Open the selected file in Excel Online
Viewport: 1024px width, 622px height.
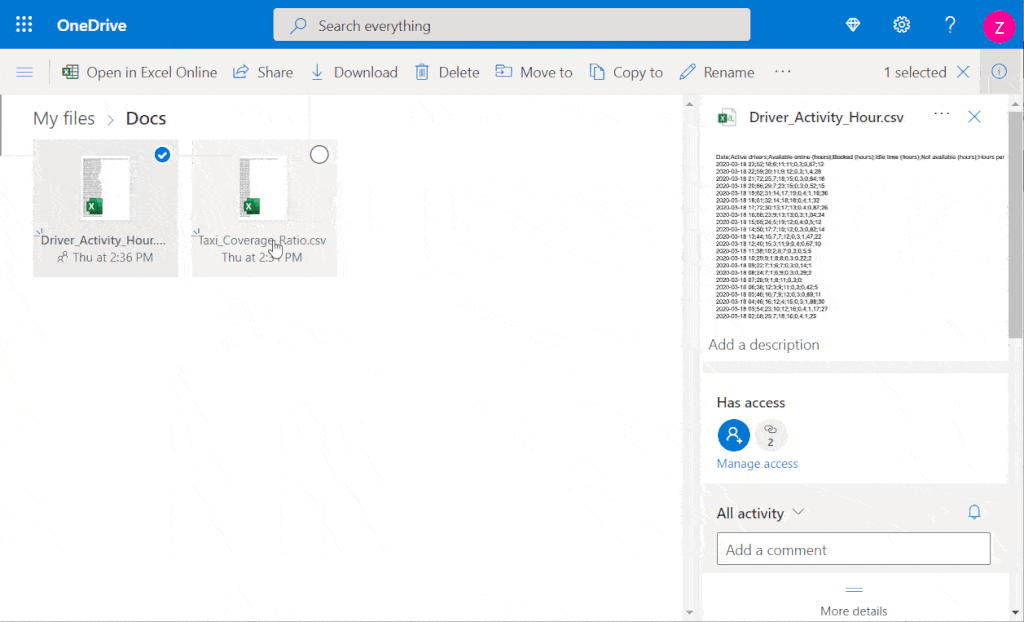tap(139, 71)
